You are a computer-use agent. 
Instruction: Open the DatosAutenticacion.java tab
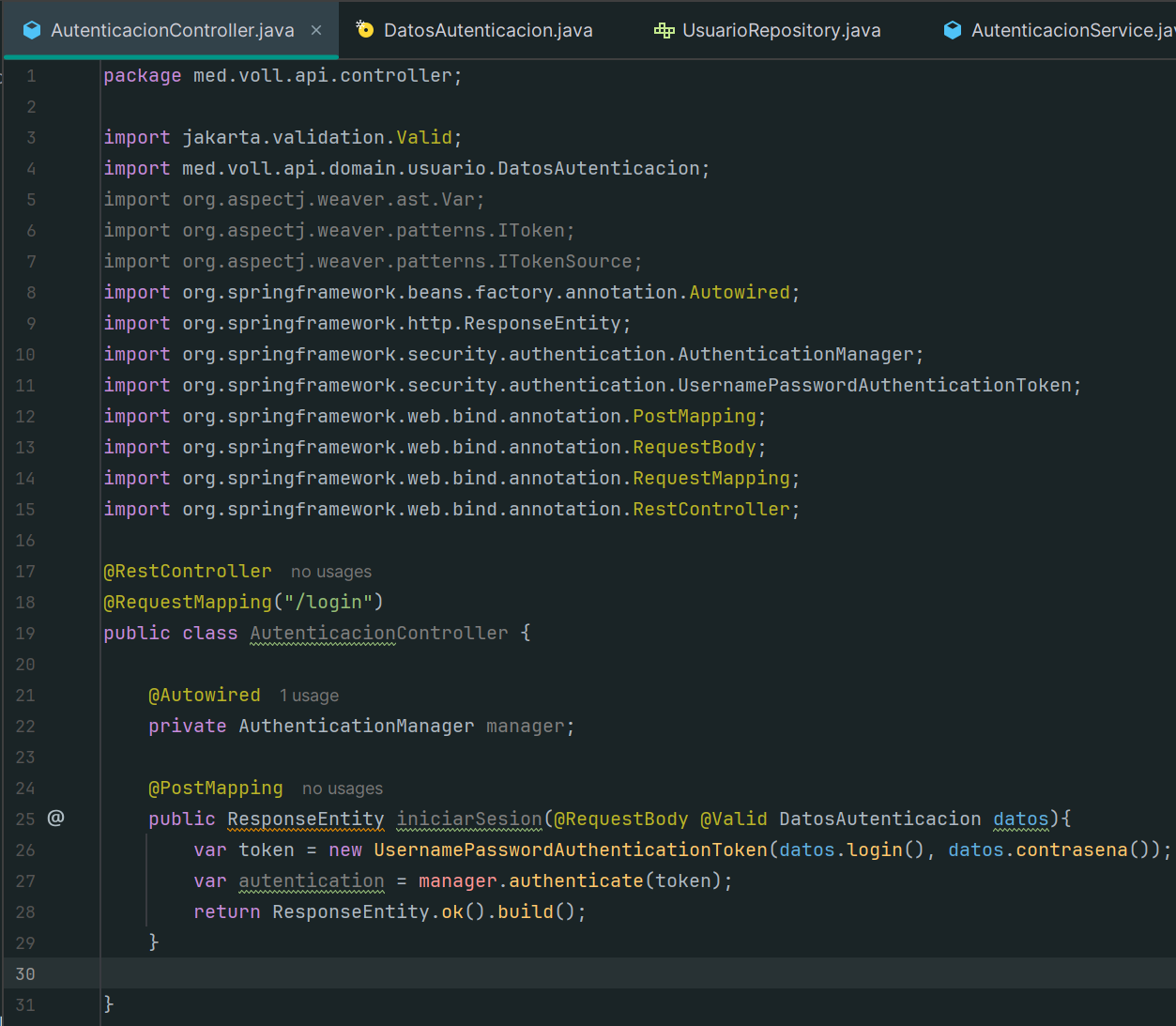(x=488, y=30)
